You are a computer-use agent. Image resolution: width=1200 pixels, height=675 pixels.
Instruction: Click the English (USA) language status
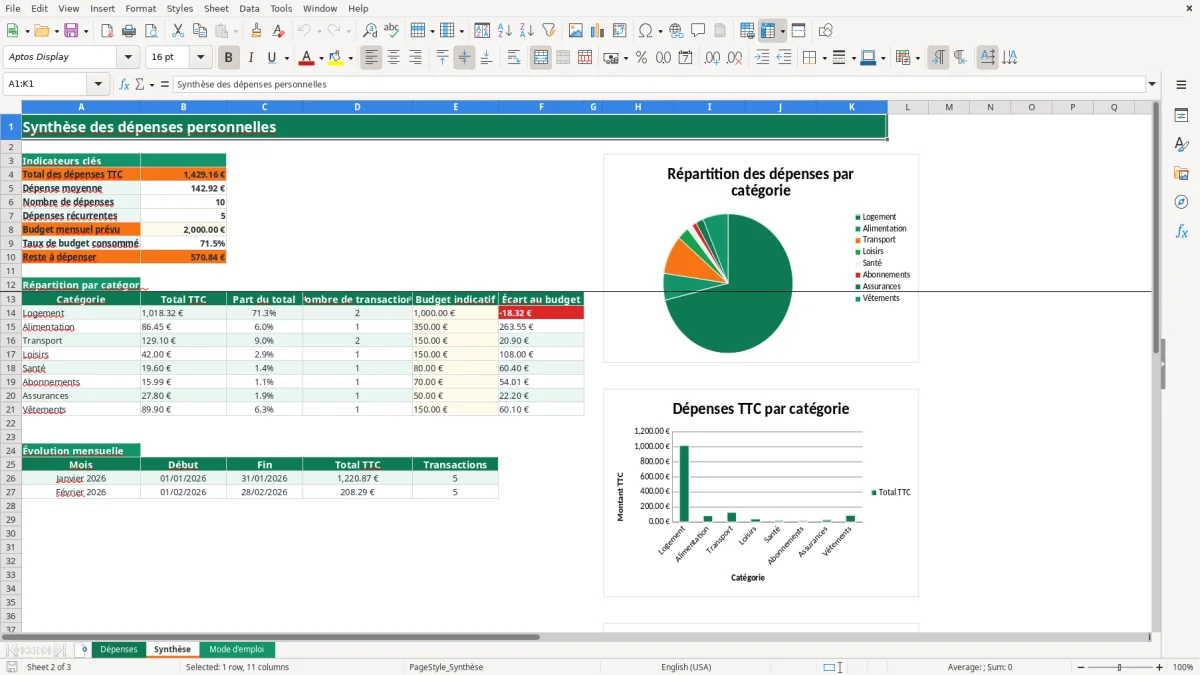click(x=686, y=667)
